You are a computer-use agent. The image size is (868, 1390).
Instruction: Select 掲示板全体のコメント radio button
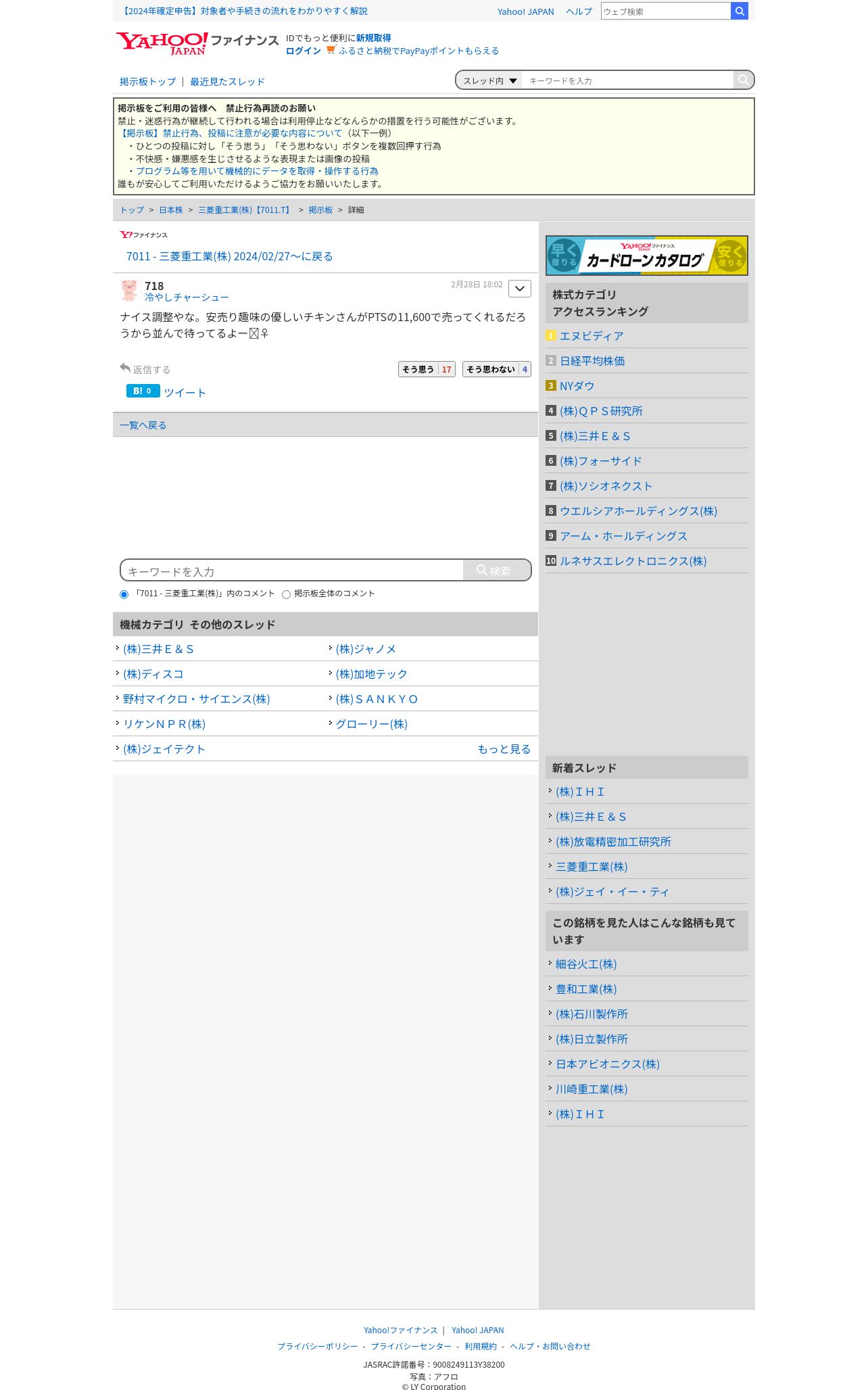coord(286,594)
